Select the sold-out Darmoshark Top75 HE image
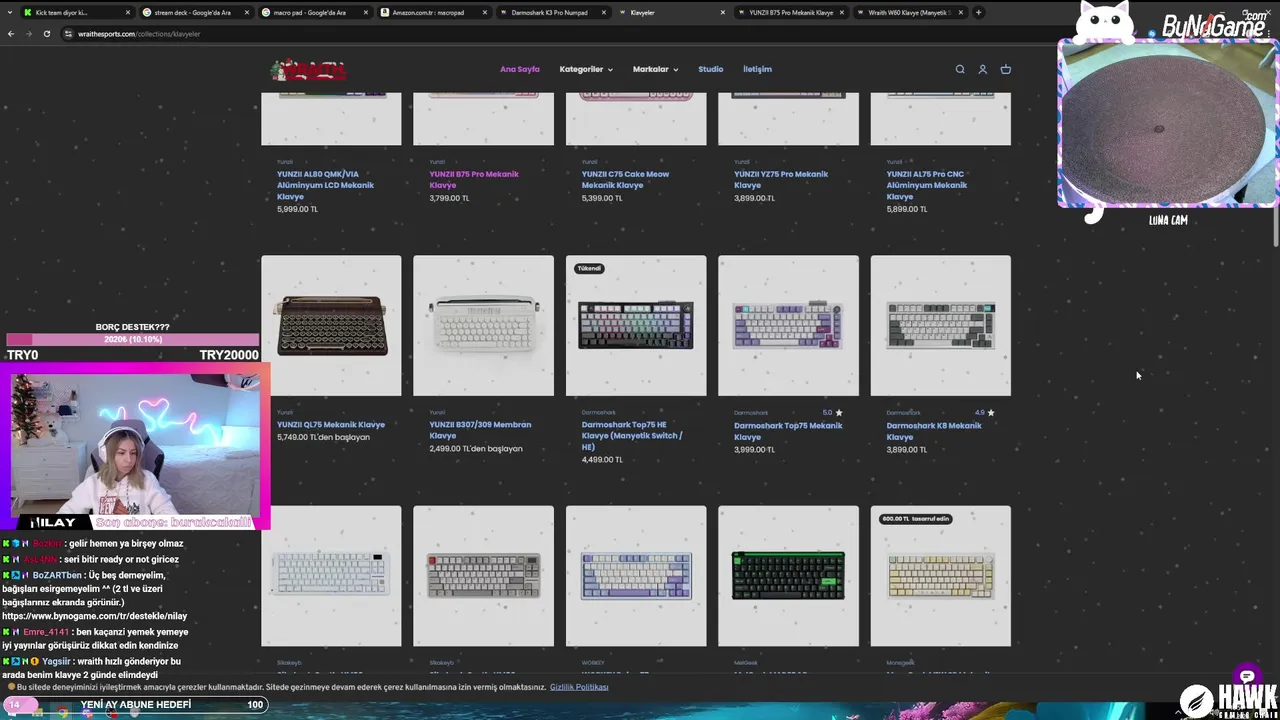 636,325
